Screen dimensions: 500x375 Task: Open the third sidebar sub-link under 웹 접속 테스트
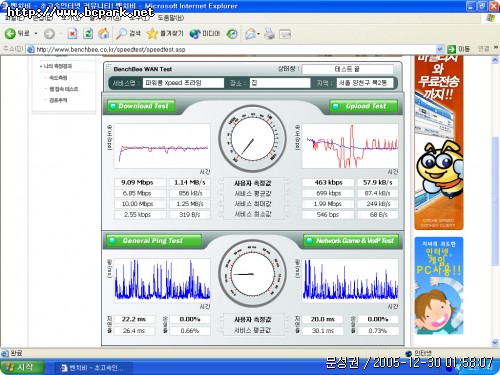point(58,100)
